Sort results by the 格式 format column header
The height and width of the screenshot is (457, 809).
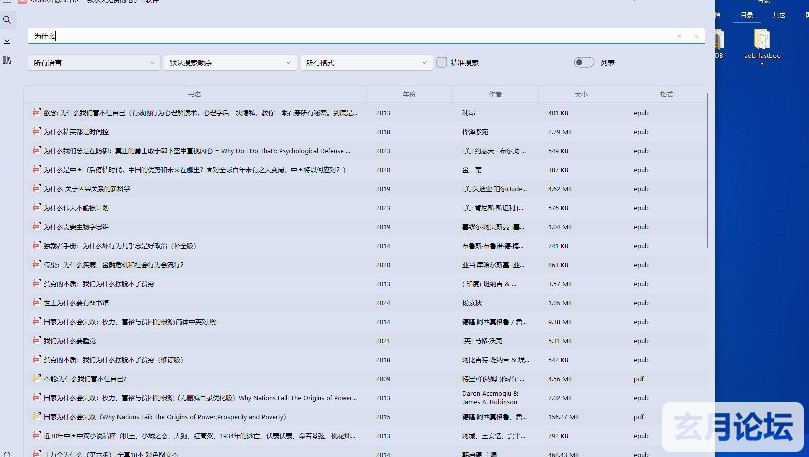666,94
